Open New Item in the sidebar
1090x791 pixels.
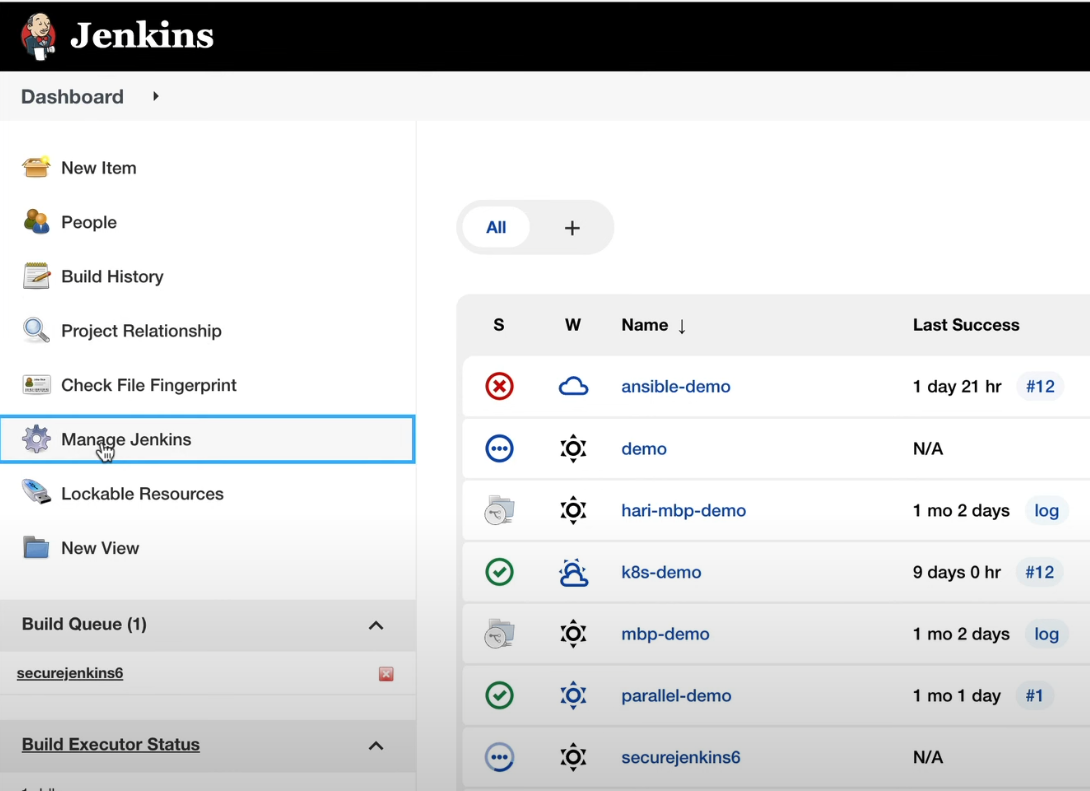(x=99, y=168)
